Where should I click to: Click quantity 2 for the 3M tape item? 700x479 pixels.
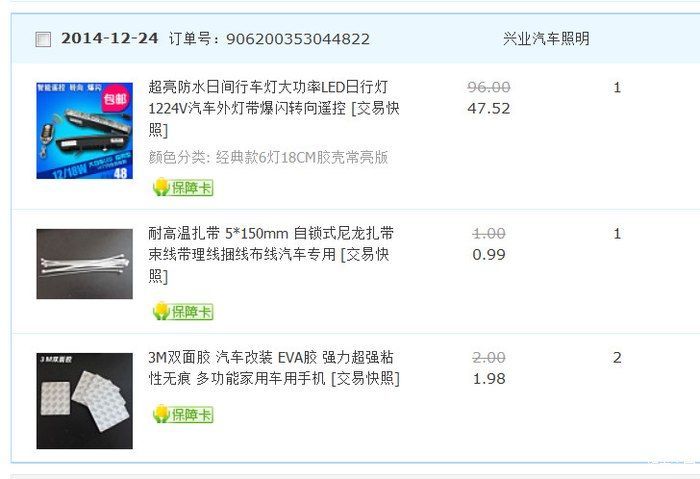click(x=617, y=358)
